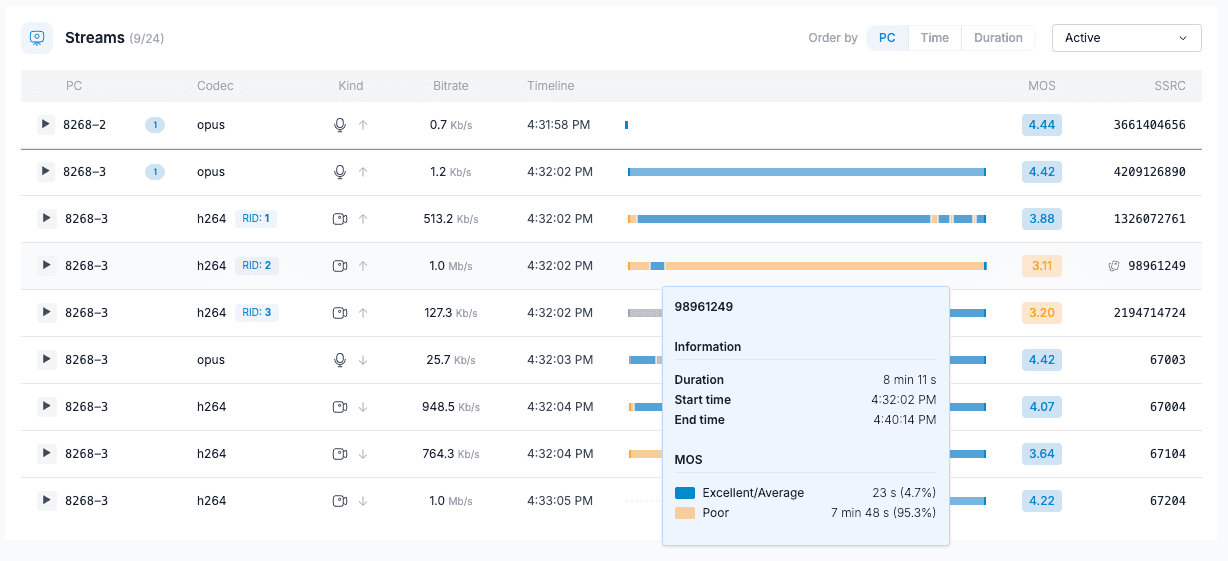Expand the stream row with SSRC 67204

point(45,501)
